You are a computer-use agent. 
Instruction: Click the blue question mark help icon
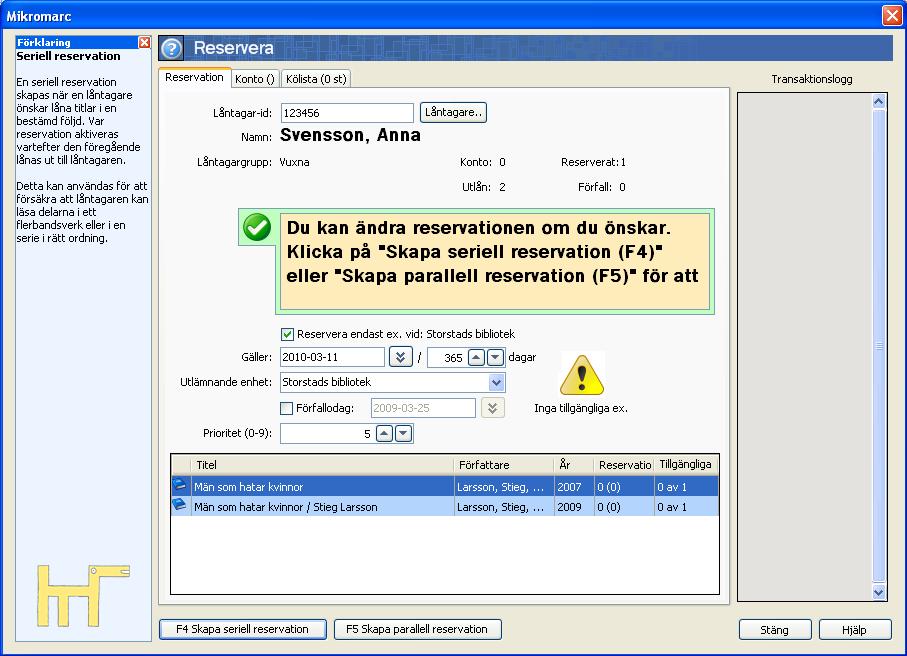coord(171,48)
